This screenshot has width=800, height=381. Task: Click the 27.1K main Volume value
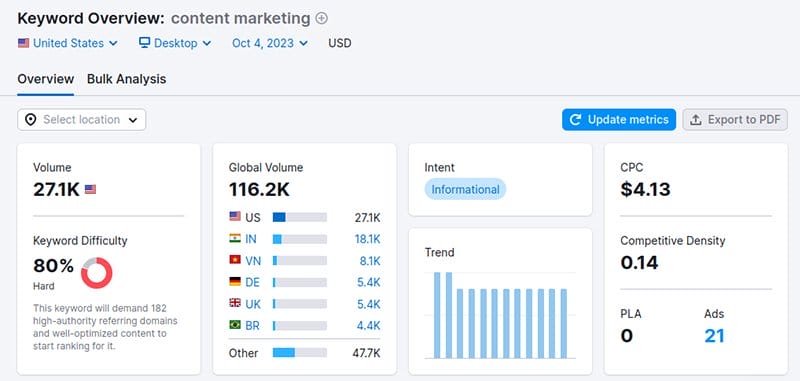click(x=56, y=190)
